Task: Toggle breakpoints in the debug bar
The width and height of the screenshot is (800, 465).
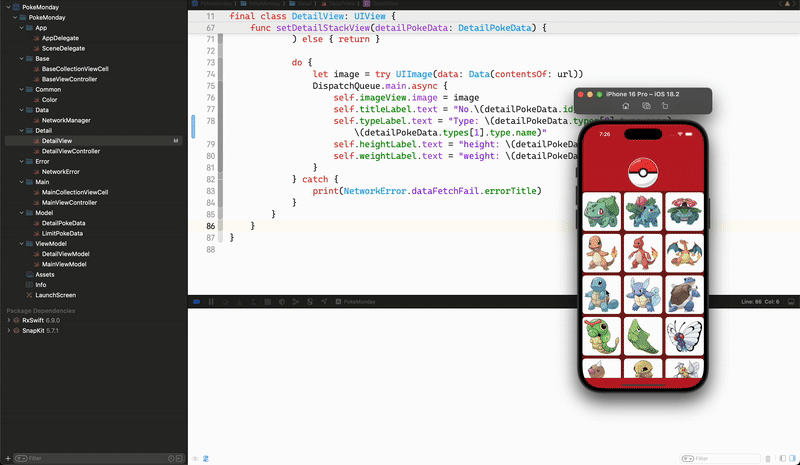Action: coord(196,302)
